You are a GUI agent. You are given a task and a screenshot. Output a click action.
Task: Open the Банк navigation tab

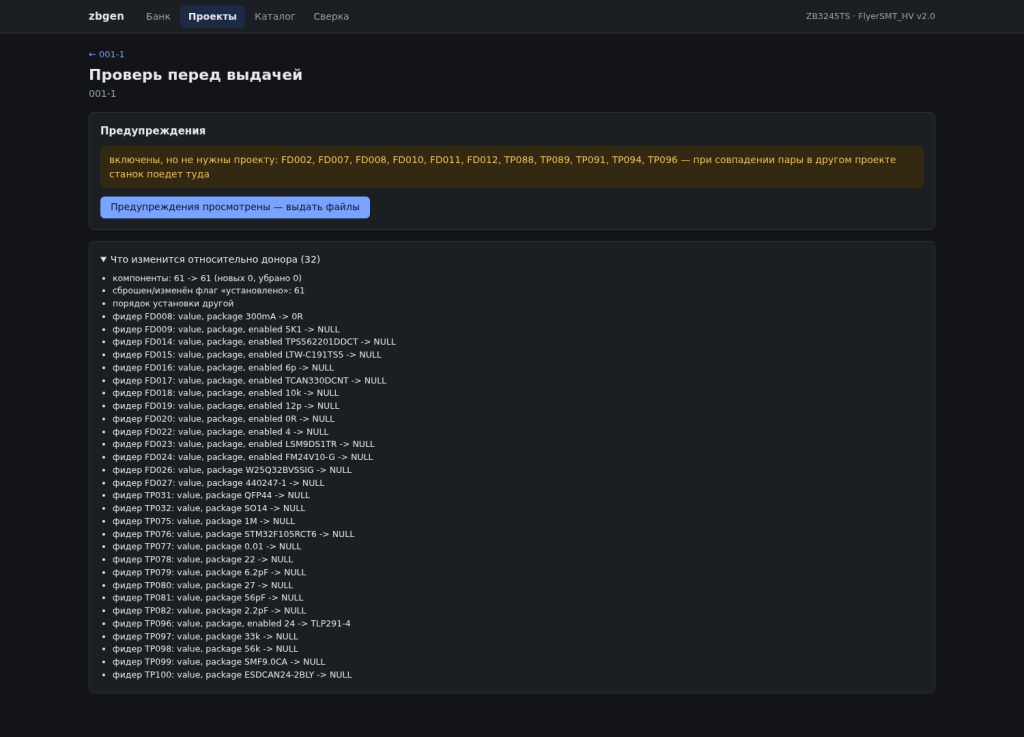pos(158,16)
